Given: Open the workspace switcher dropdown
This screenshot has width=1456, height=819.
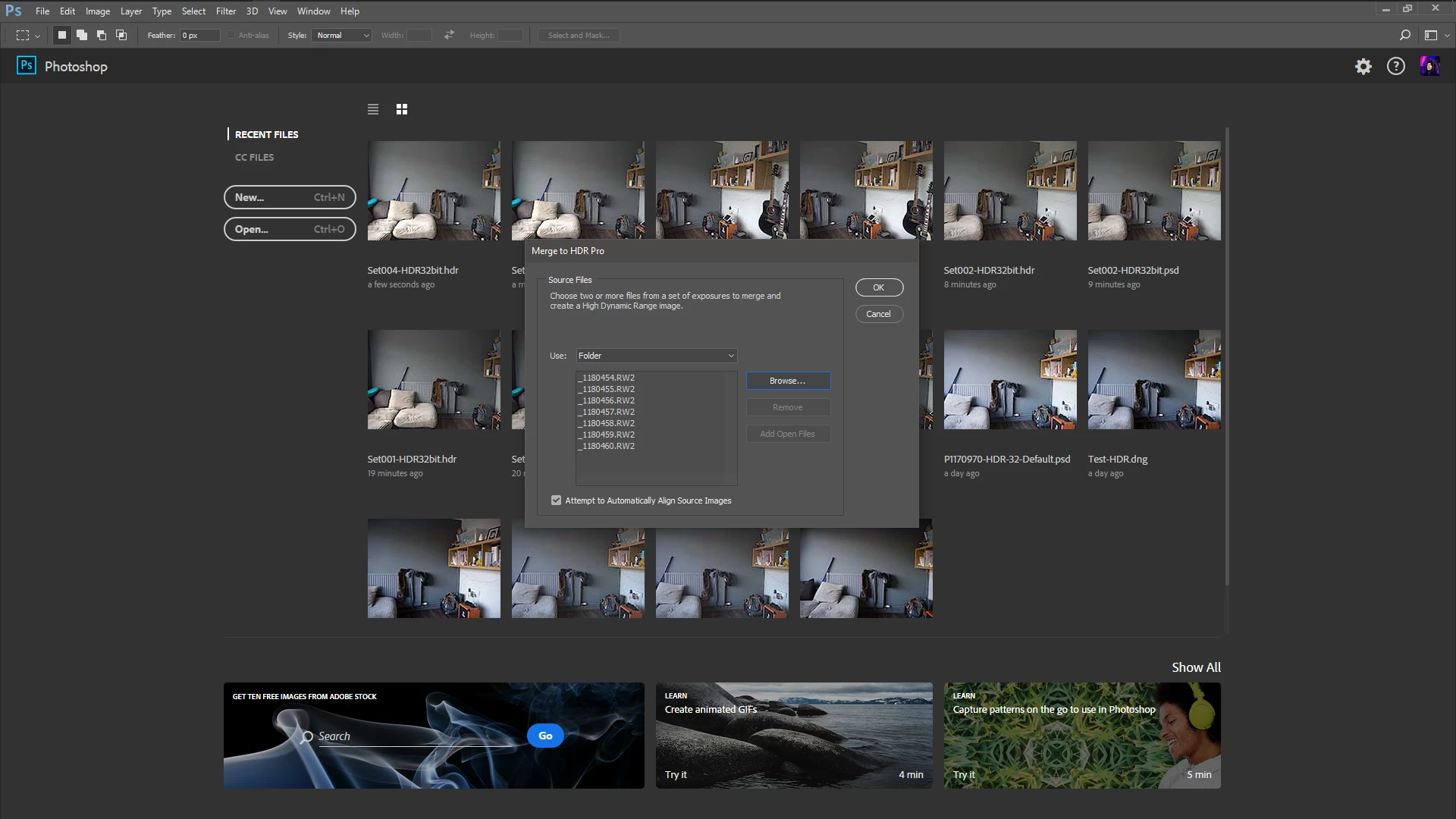Looking at the screenshot, I should click(1436, 35).
